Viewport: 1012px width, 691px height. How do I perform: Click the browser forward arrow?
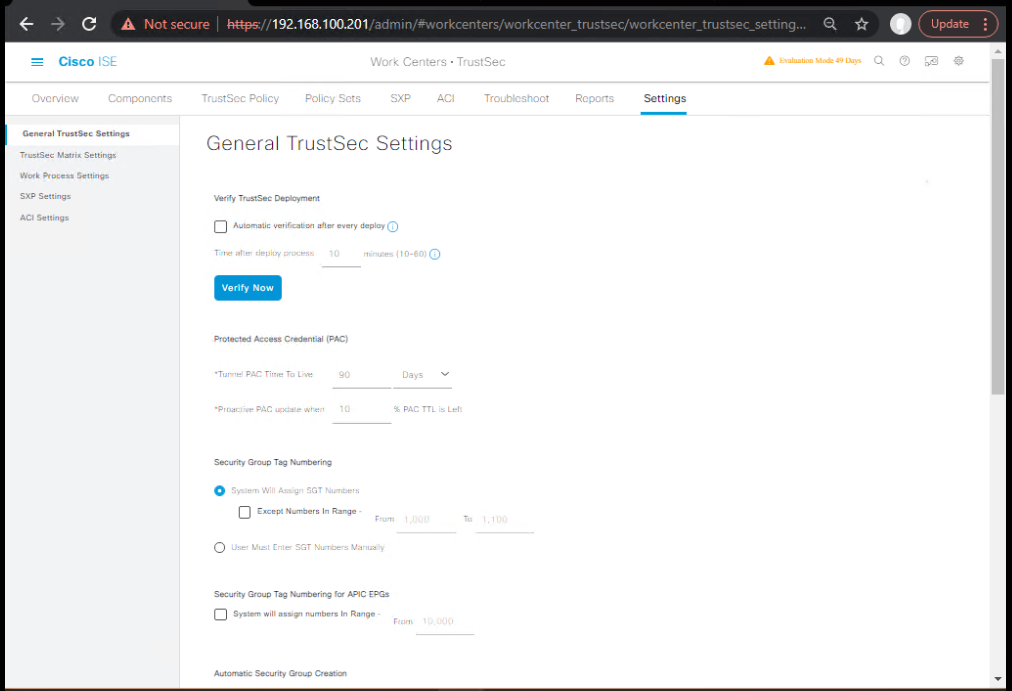tap(58, 25)
